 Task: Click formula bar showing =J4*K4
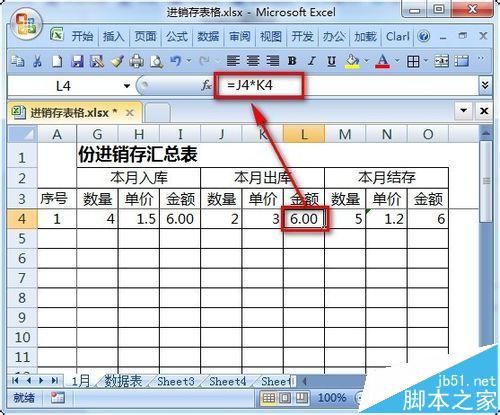[x=347, y=86]
